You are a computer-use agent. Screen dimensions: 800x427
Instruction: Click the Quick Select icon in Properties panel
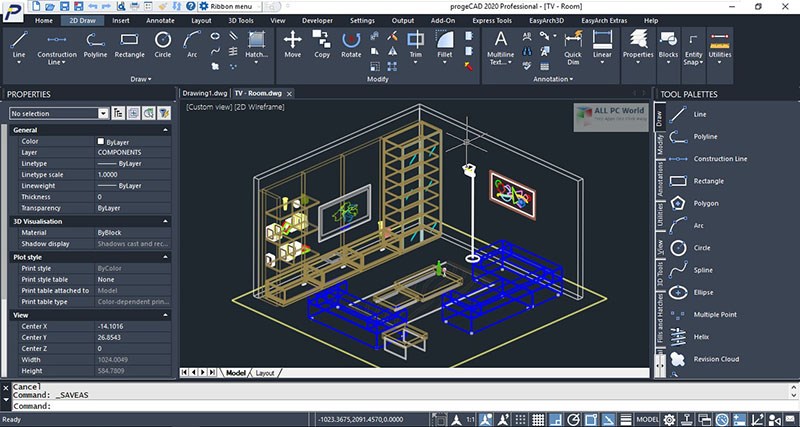click(x=163, y=113)
